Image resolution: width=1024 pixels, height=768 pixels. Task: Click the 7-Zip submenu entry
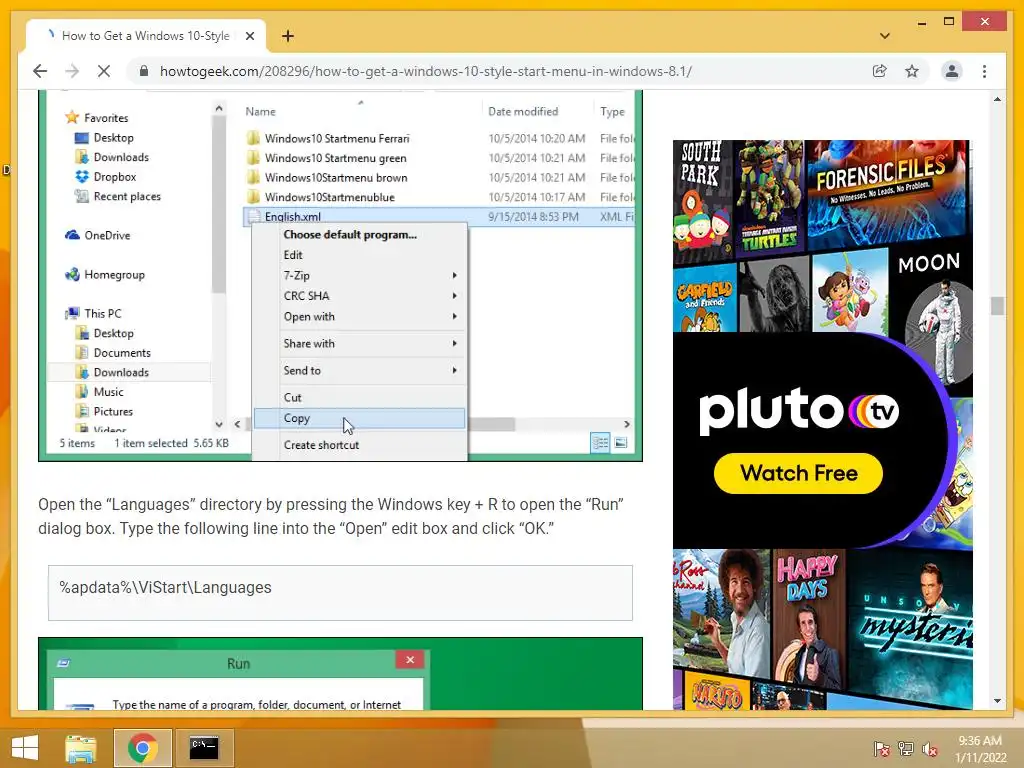(359, 276)
